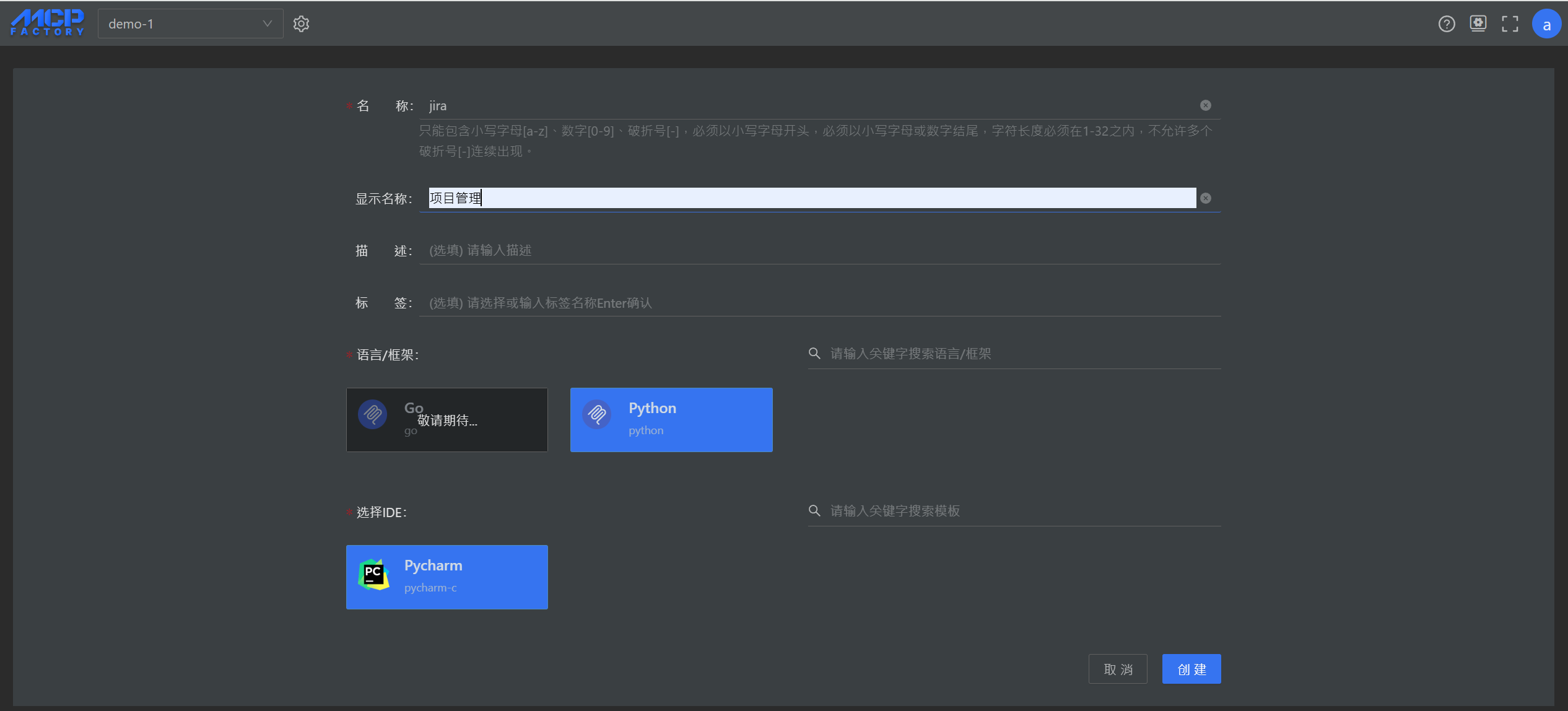Click the screen settings monitor icon

[1478, 24]
